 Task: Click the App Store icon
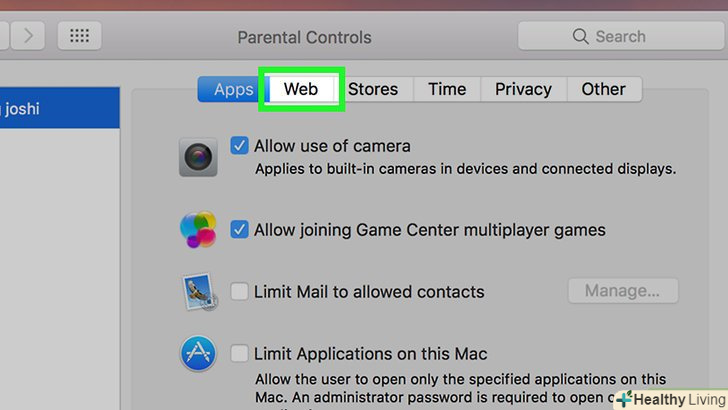[197, 353]
